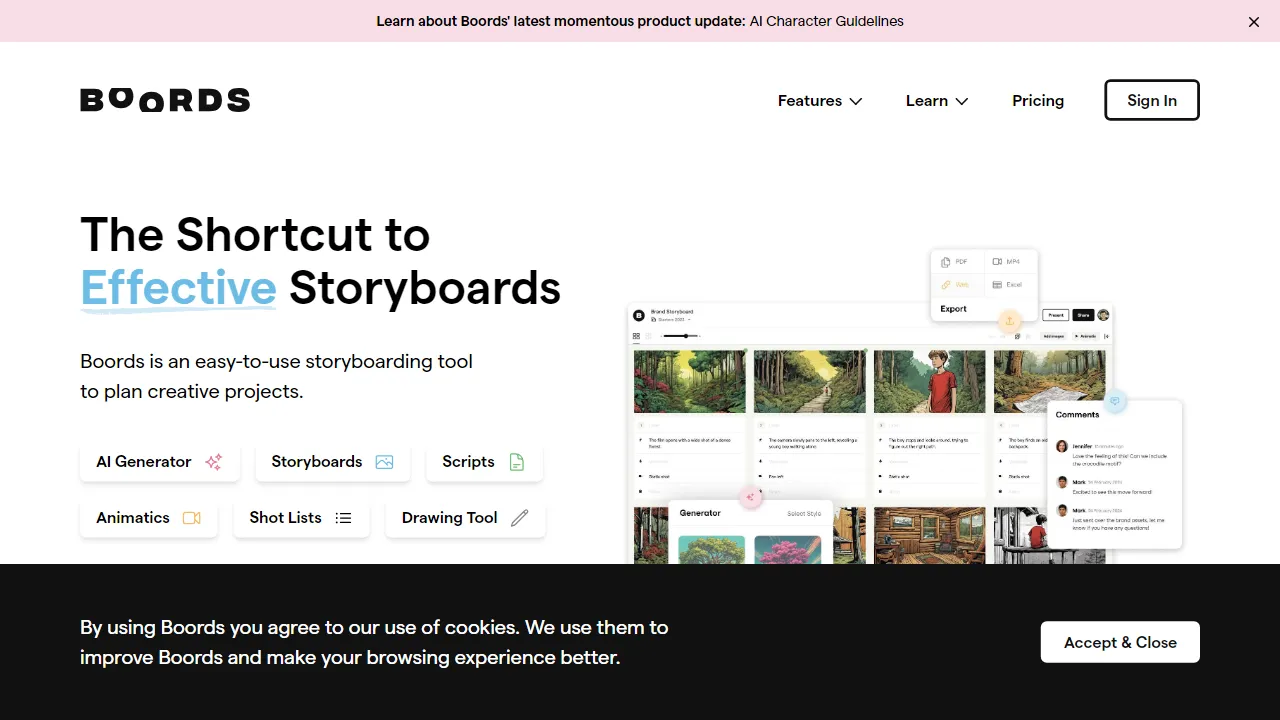This screenshot has height=720, width=1280.
Task: Adjust the frame size slider in the preview
Action: click(x=683, y=336)
